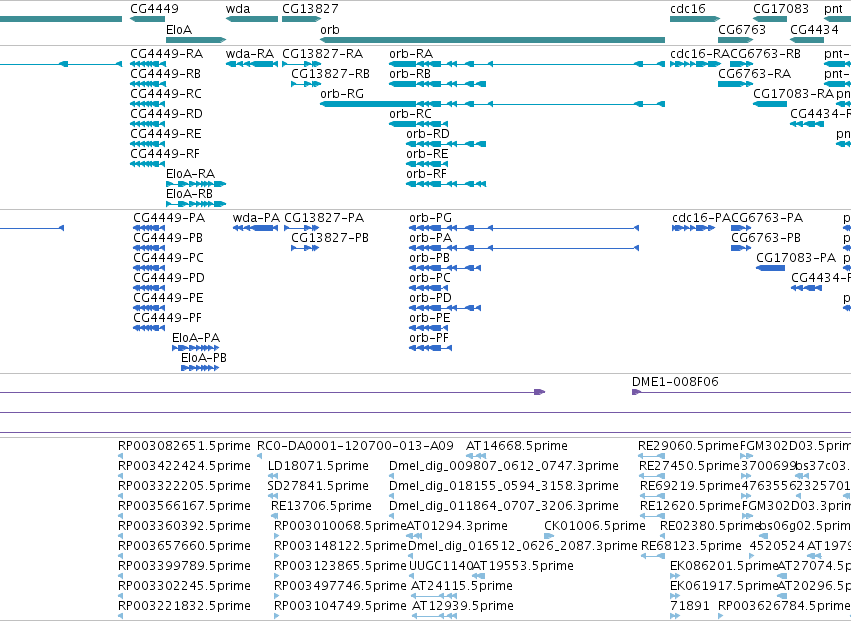The height and width of the screenshot is (621, 851).
Task: Select EST RE68123.5prime
Action: tap(653, 556)
